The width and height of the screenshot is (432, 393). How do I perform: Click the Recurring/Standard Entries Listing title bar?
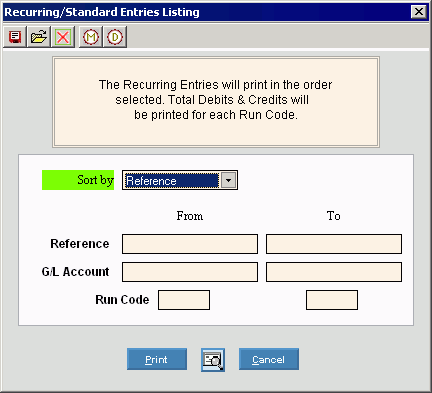tap(207, 12)
